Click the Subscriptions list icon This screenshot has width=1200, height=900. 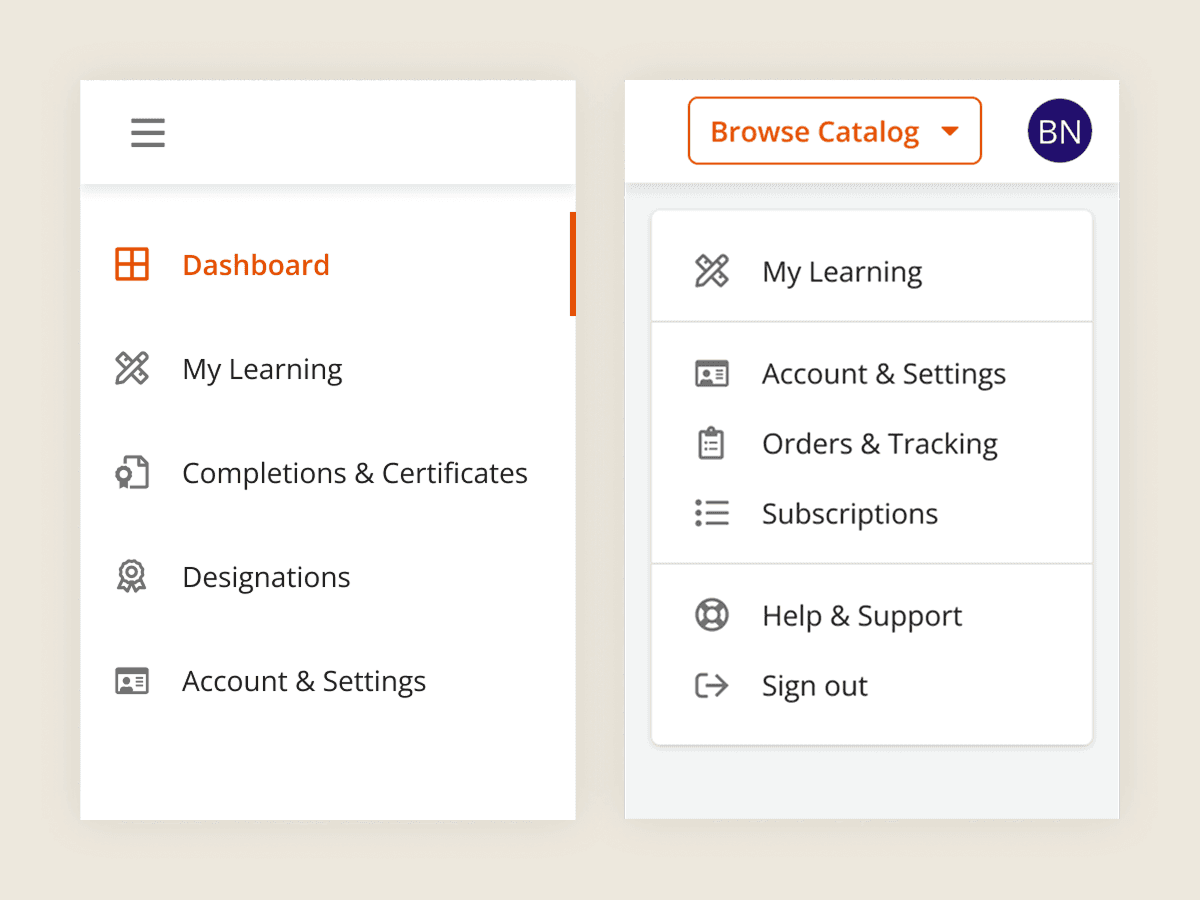pos(712,513)
